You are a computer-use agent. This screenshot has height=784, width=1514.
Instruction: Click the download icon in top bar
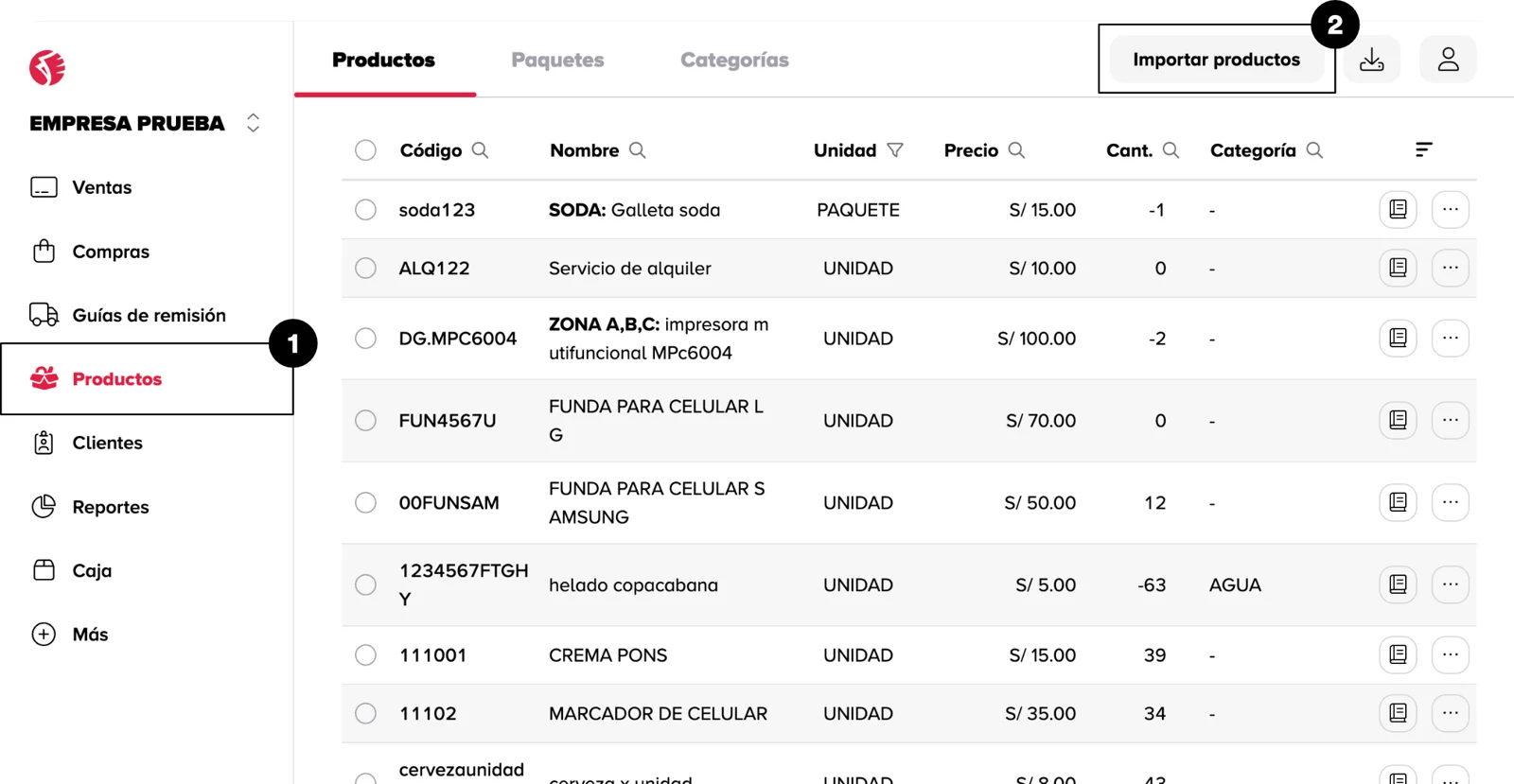[x=1371, y=60]
